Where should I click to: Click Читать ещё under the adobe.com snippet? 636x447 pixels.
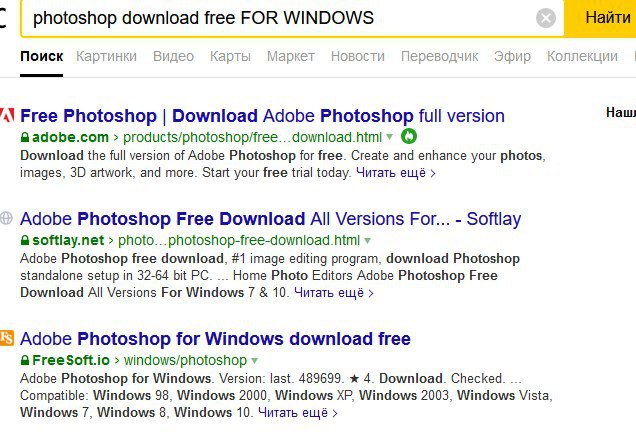(x=395, y=173)
